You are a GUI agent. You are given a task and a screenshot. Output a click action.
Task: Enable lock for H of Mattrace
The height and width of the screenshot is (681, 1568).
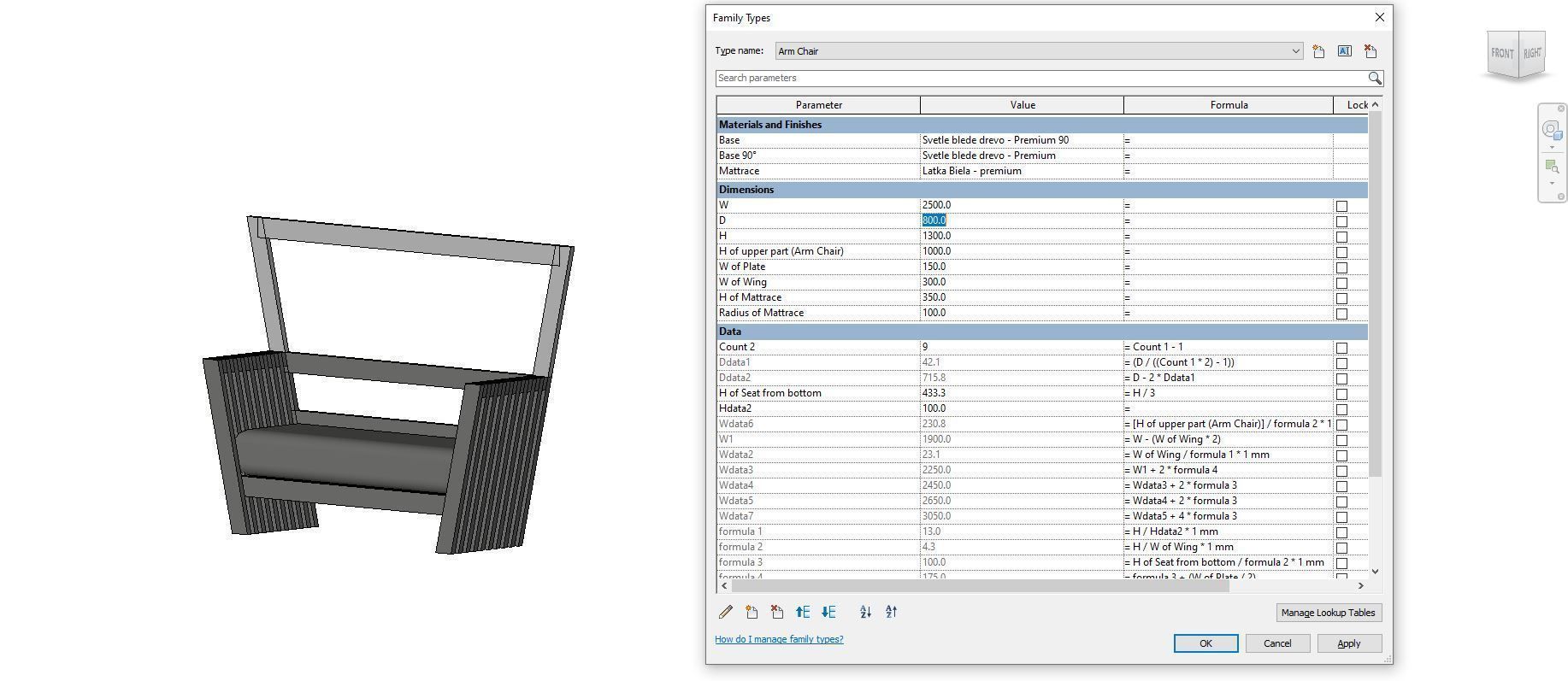(x=1341, y=298)
